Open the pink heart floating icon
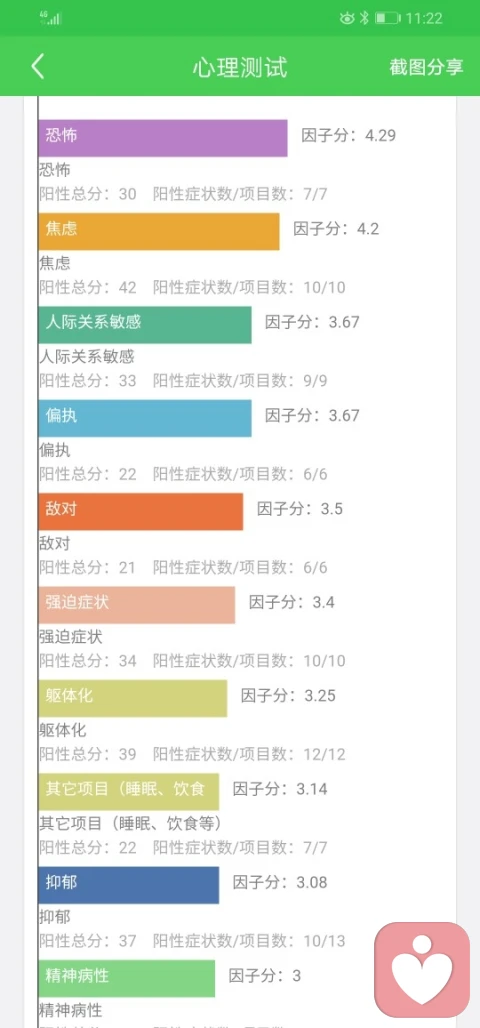The image size is (480, 1028). 422,970
